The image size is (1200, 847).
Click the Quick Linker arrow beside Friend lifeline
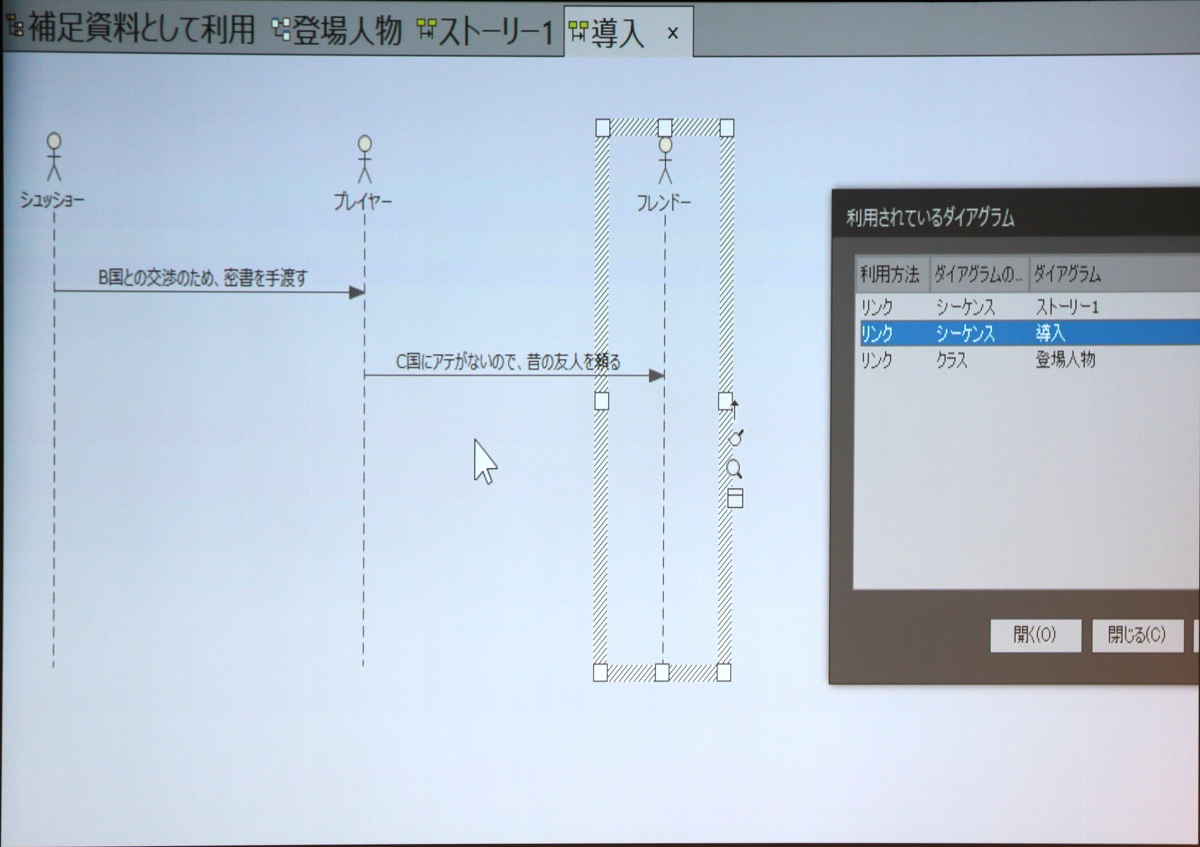coord(736,408)
